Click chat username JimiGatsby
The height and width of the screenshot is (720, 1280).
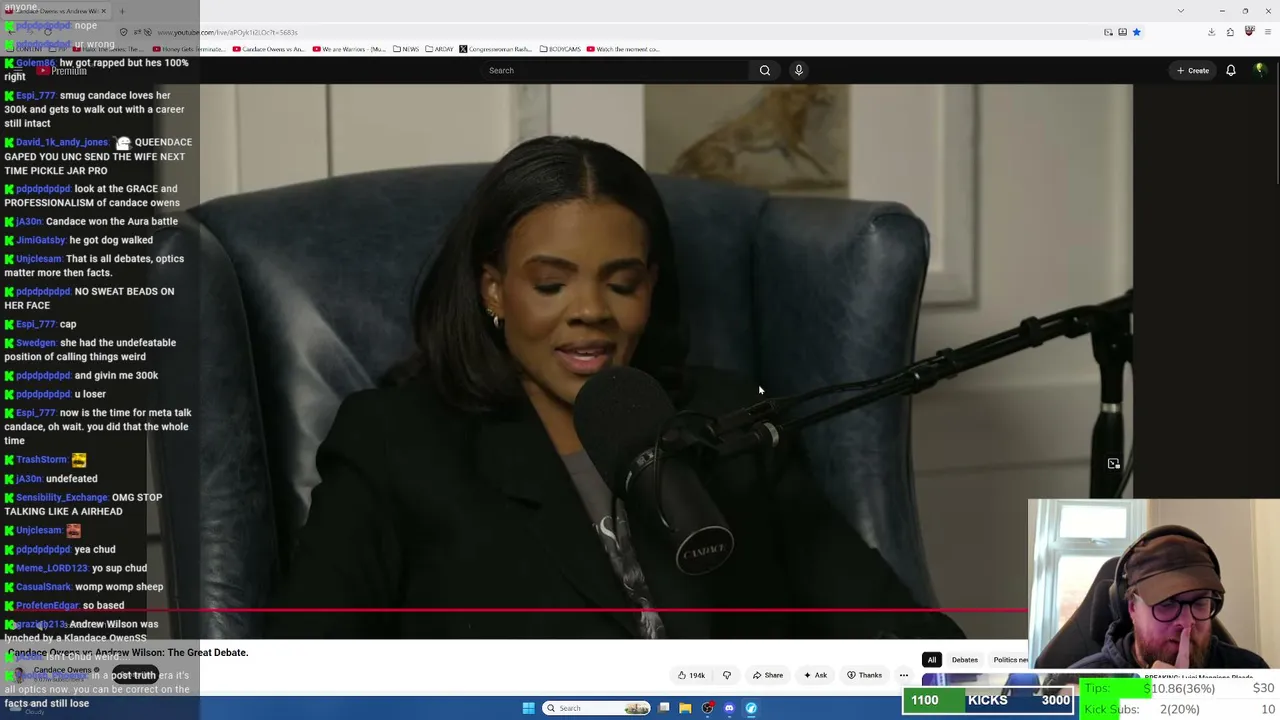pos(40,240)
